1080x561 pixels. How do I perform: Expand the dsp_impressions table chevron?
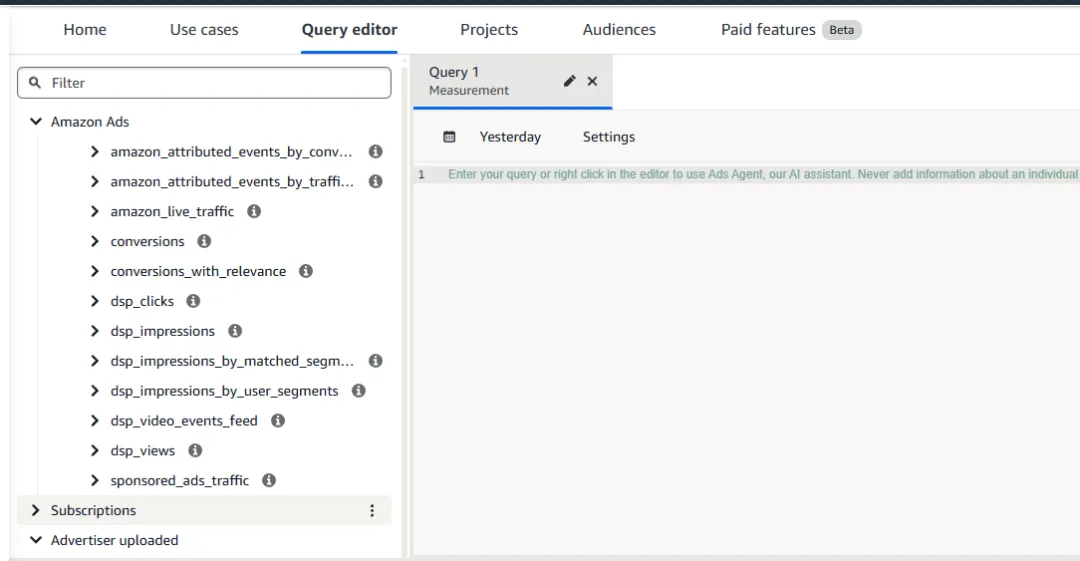(95, 331)
